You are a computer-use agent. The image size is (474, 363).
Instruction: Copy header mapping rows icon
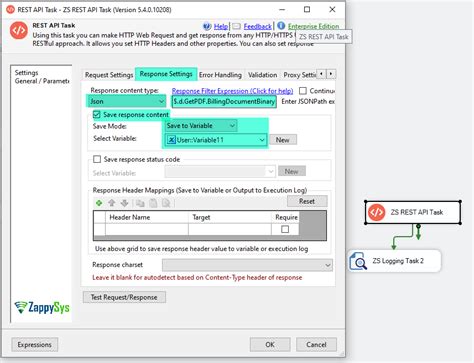tap(140, 203)
